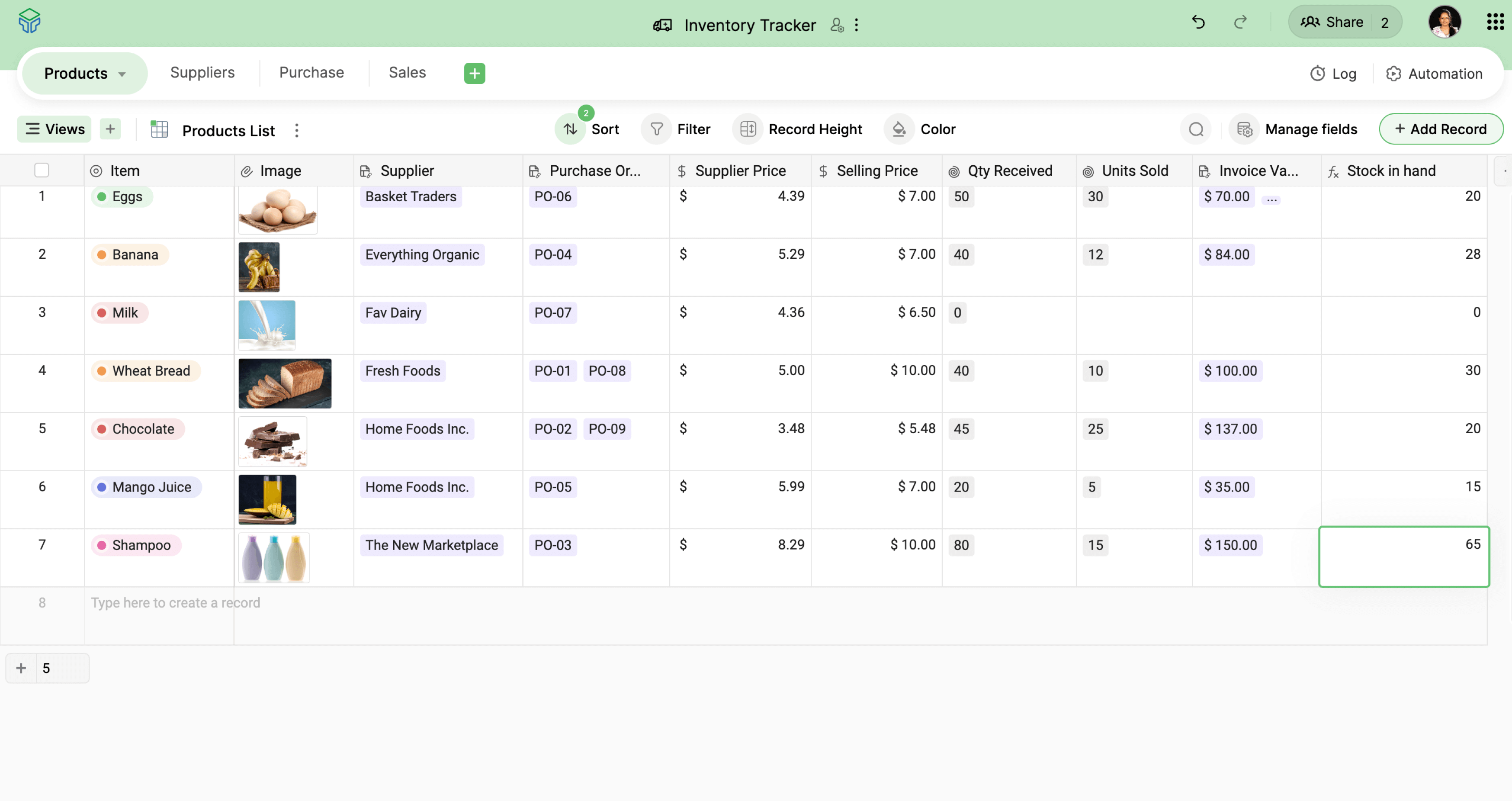Expand the Products tab dropdown arrow
The width and height of the screenshot is (1512, 801).
[x=122, y=74]
